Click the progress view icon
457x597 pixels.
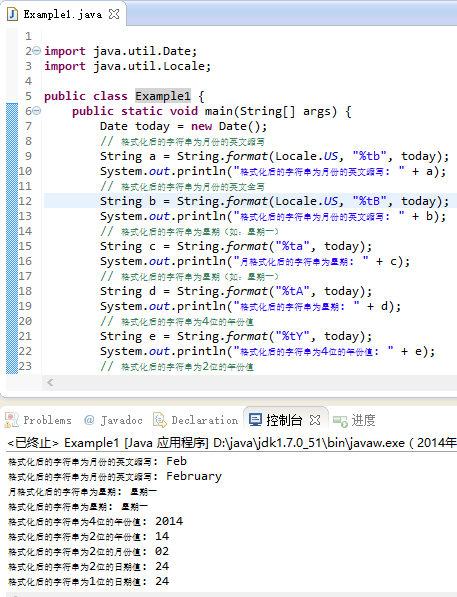[x=340, y=421]
